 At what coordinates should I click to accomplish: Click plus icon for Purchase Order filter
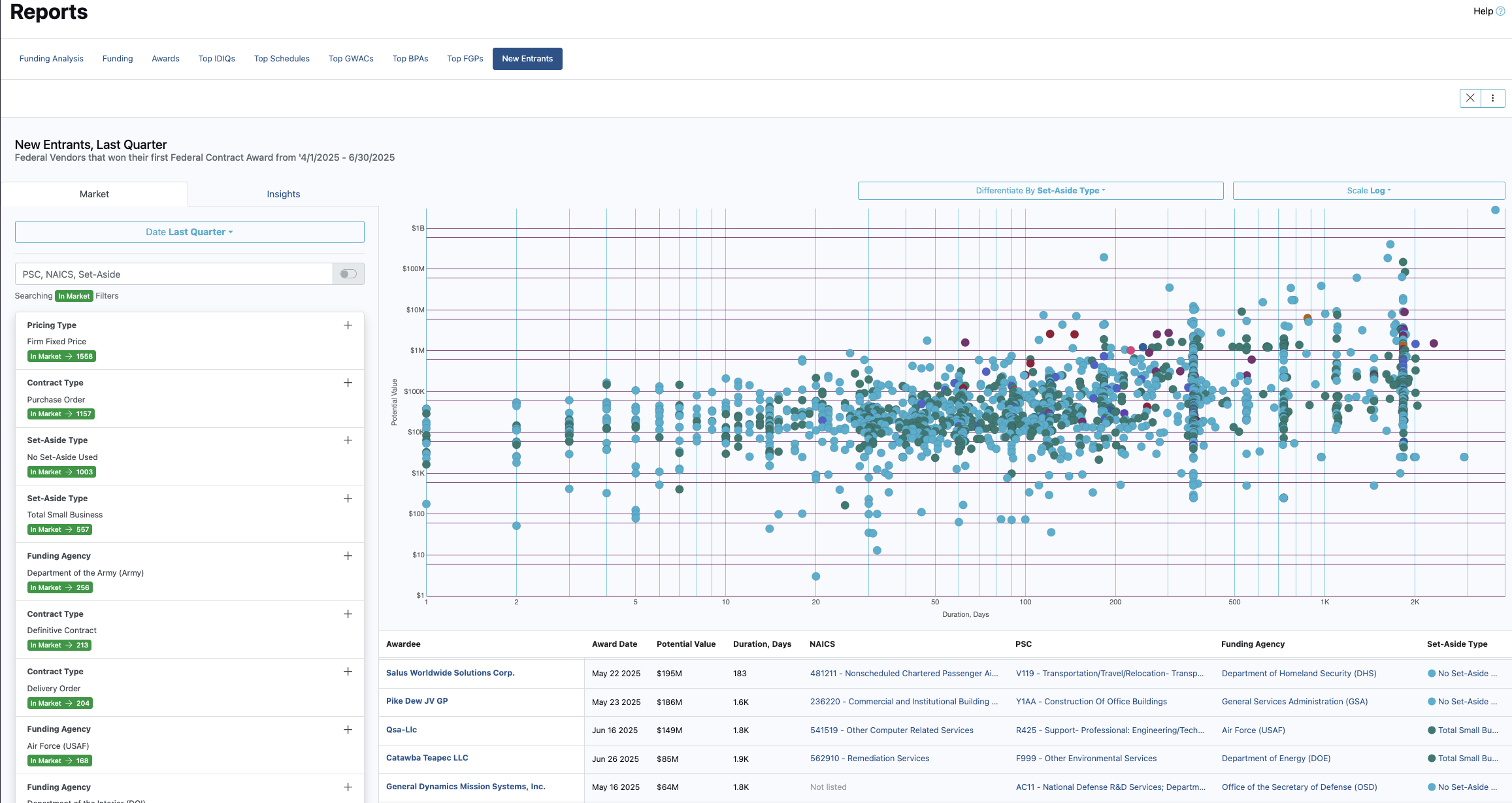coord(348,383)
